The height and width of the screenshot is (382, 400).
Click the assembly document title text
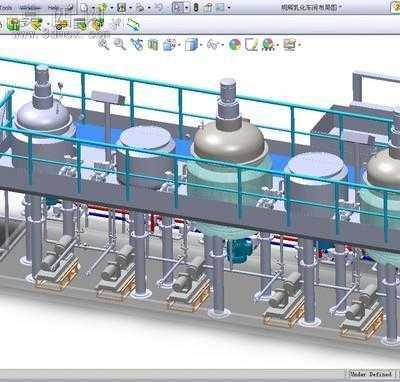pyautogui.click(x=309, y=7)
